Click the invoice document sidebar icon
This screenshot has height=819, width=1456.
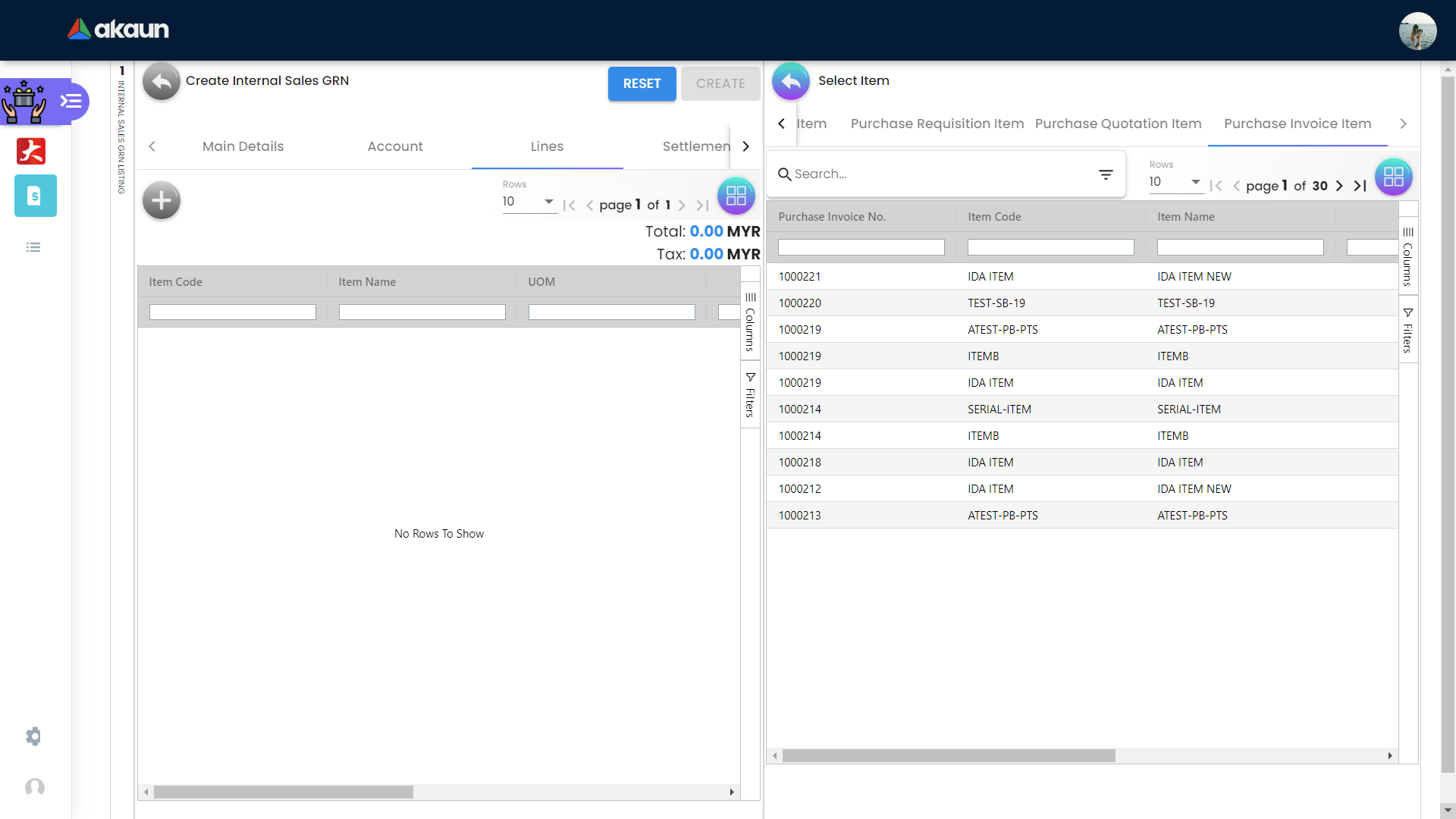35,196
